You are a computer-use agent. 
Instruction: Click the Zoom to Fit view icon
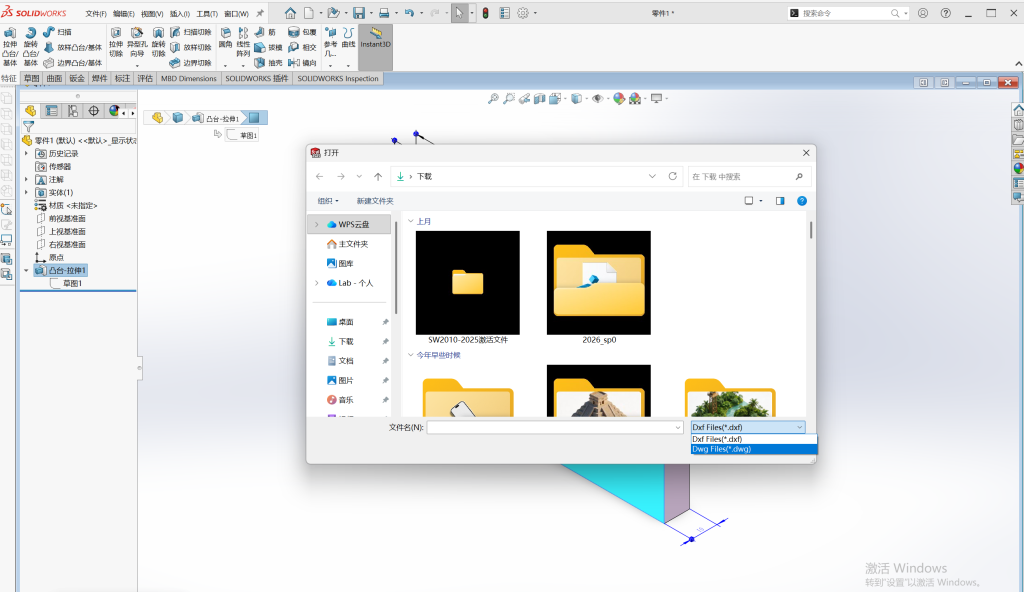point(493,99)
